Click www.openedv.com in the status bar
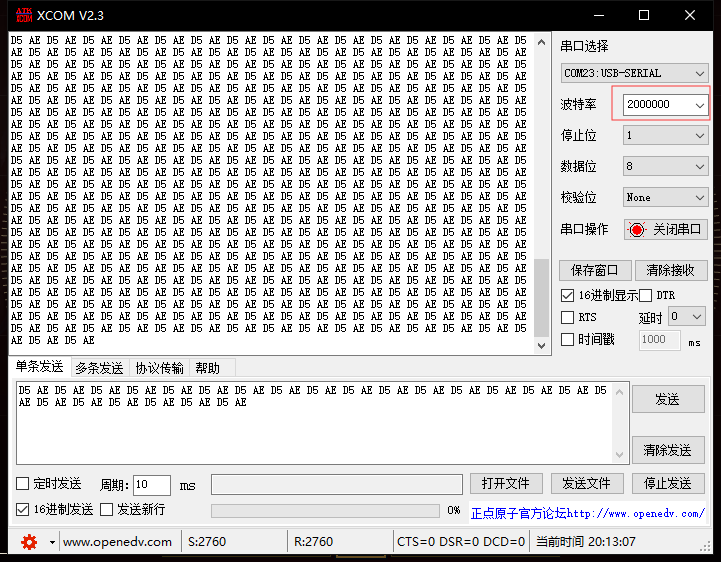The height and width of the screenshot is (562, 721). (117, 542)
